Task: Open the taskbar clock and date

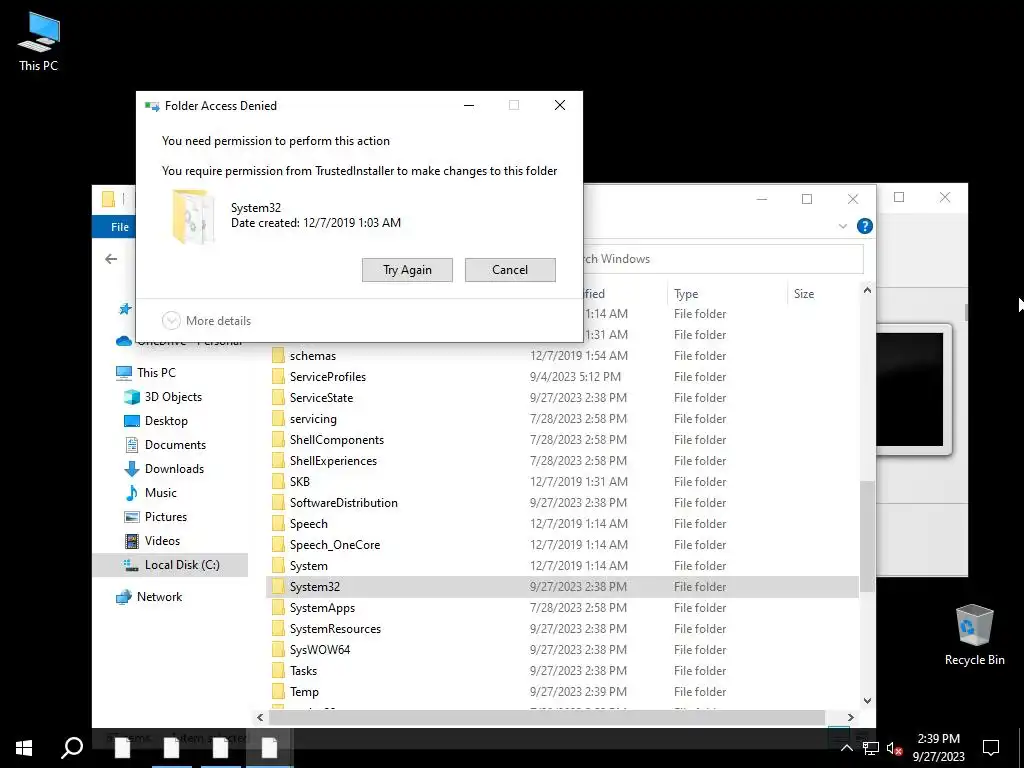Action: coord(938,748)
